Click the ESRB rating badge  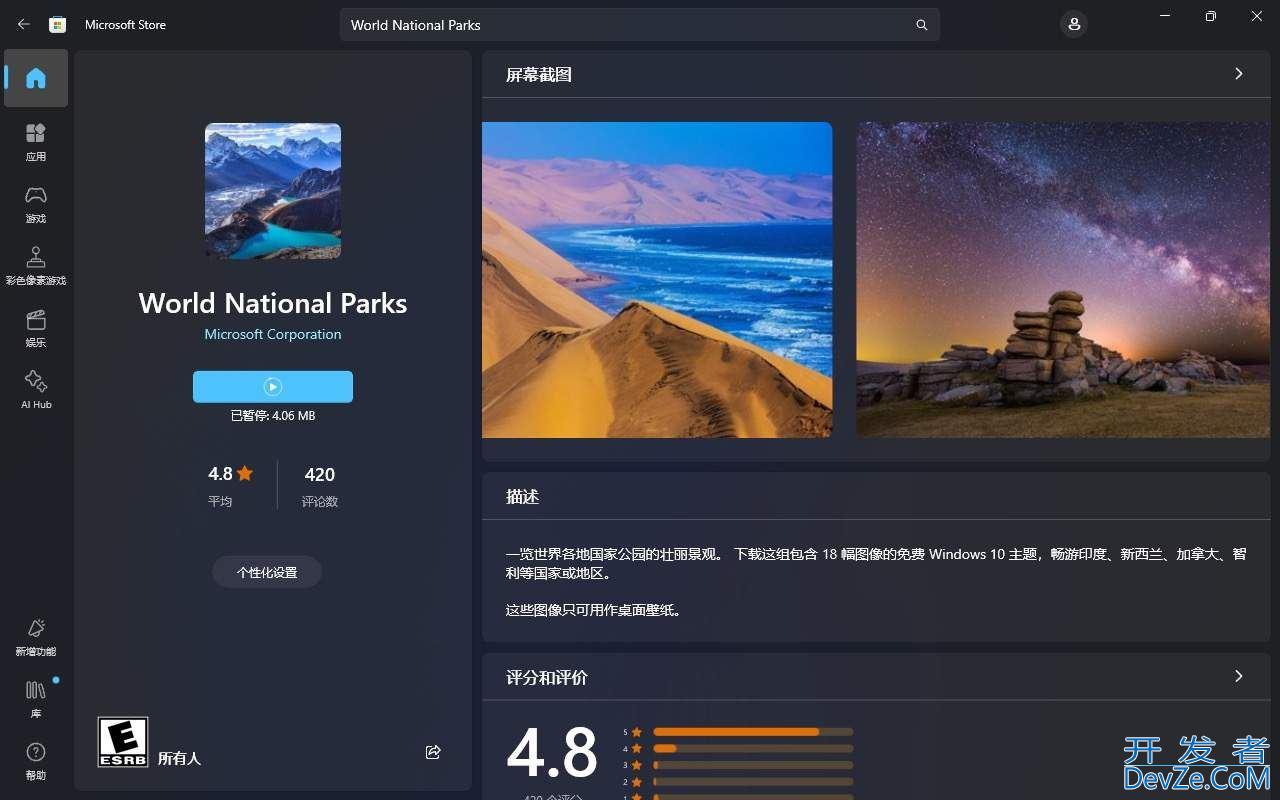coord(123,742)
